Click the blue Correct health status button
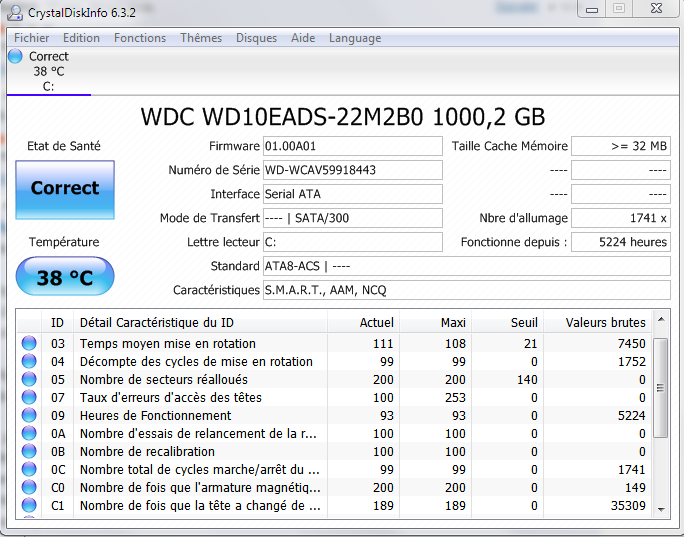The image size is (684, 537). point(65,189)
